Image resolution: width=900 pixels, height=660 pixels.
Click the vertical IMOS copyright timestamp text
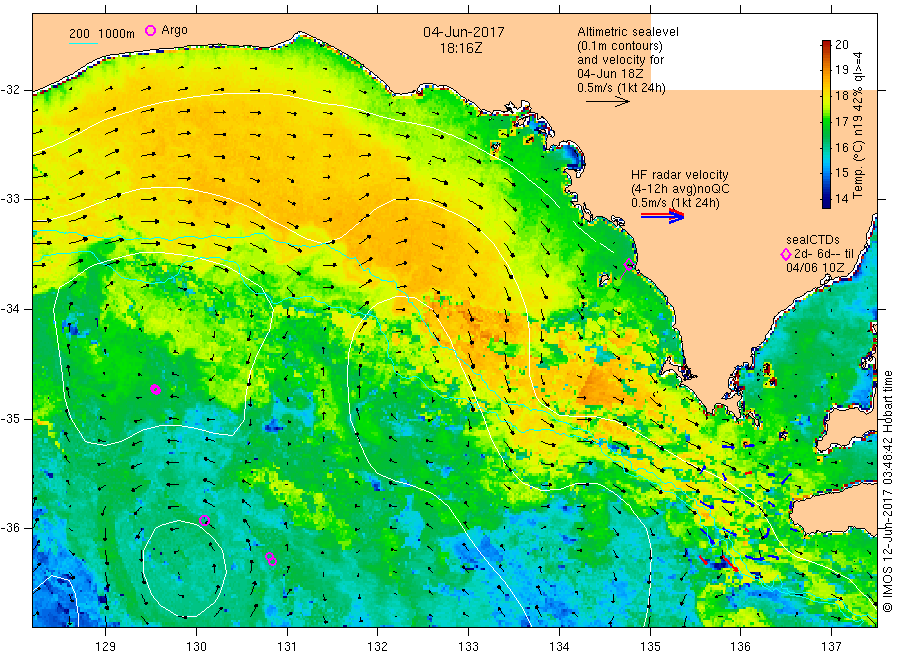[x=888, y=491]
